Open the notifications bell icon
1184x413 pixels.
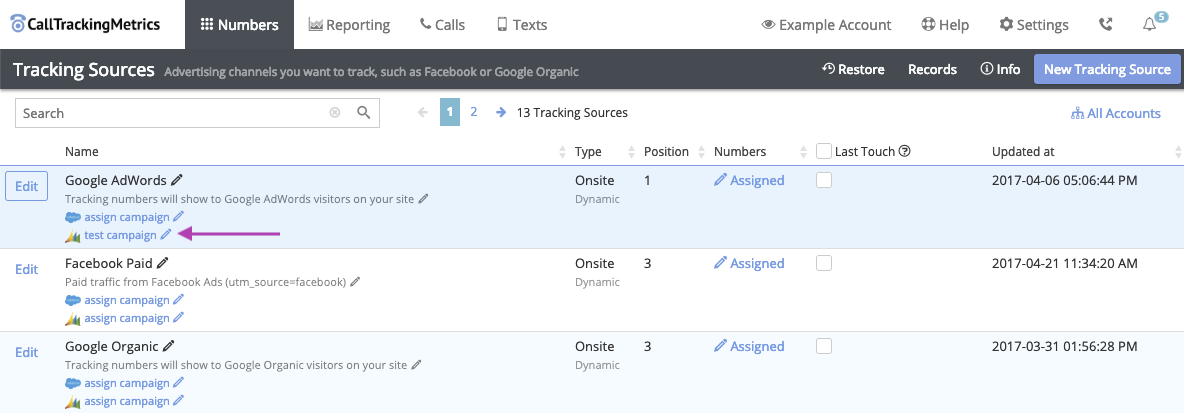[1149, 25]
